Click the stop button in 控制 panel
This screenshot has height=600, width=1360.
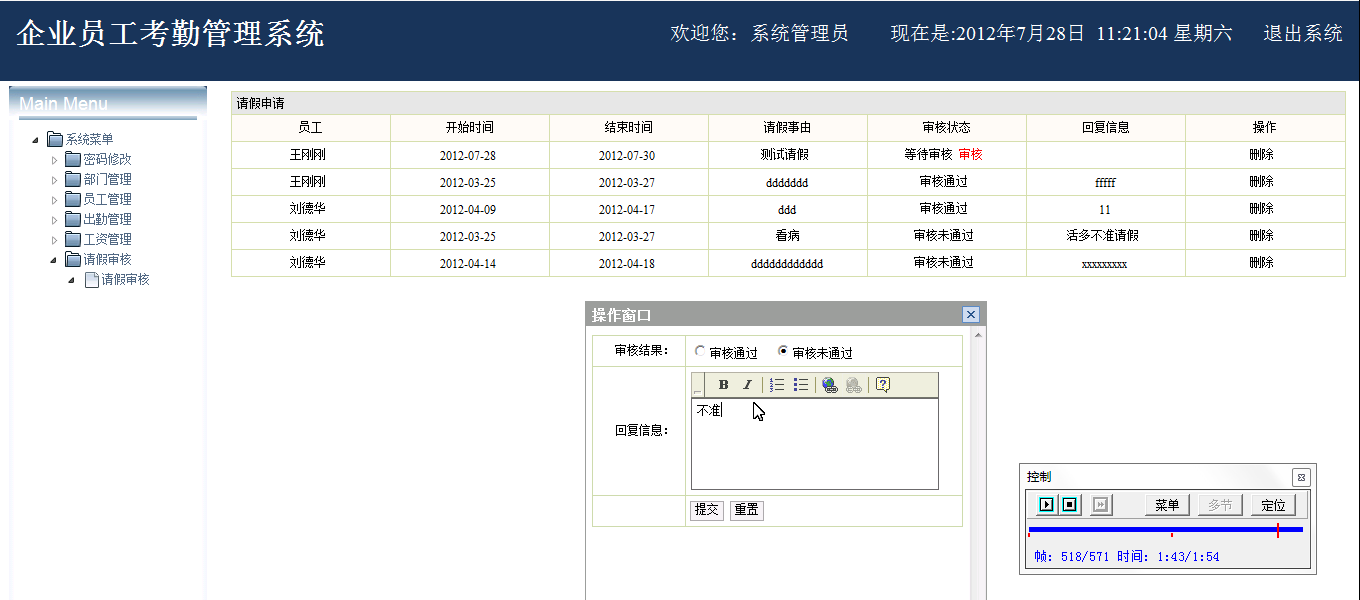click(x=1070, y=505)
